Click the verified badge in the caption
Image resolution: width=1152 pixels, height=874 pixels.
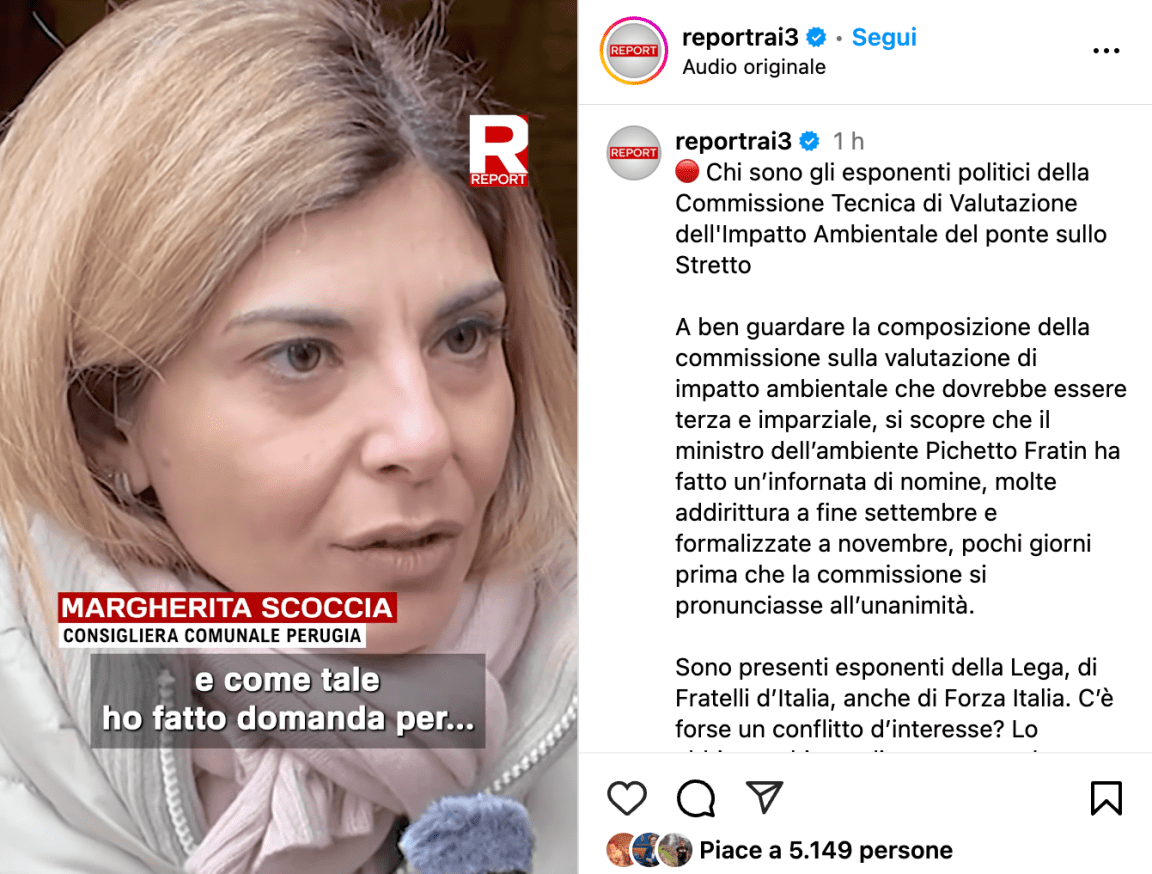pos(810,140)
